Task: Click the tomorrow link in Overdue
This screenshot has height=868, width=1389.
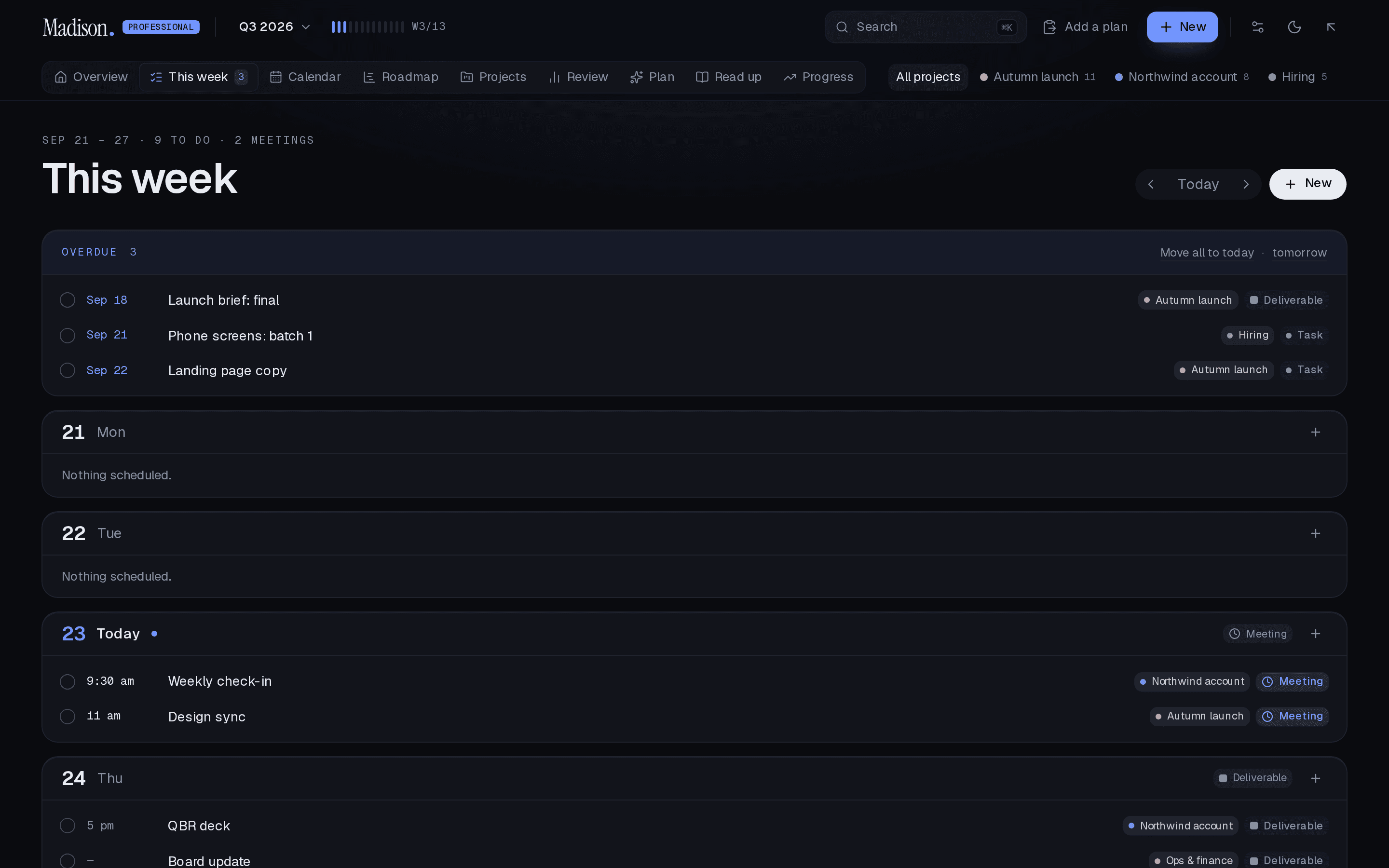Action: [1299, 253]
